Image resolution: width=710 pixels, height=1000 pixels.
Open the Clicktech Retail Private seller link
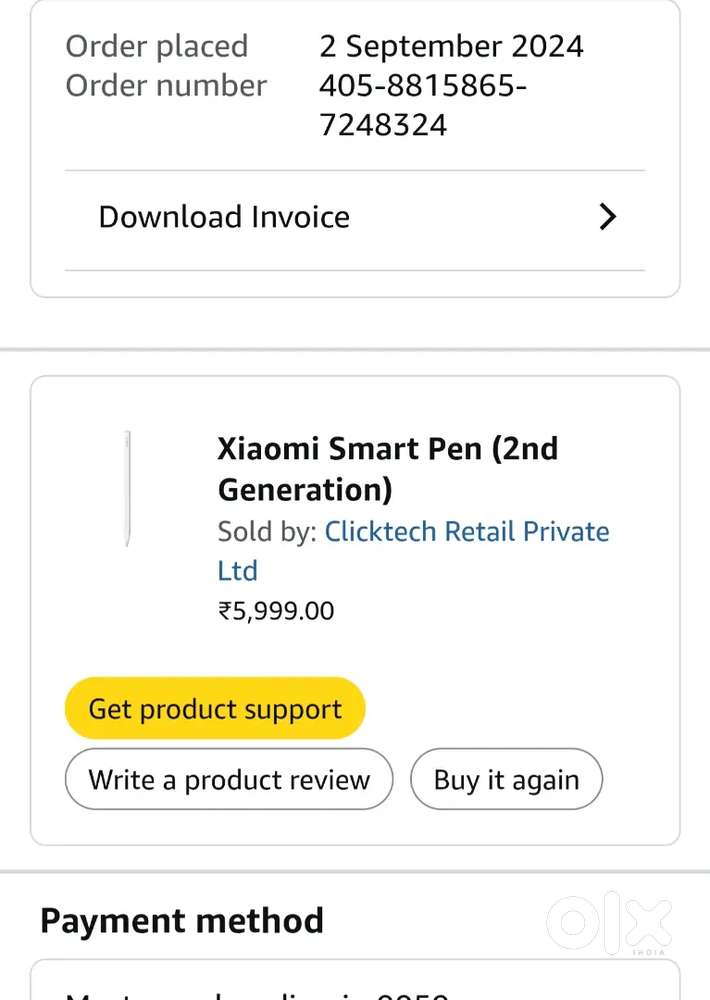[466, 531]
